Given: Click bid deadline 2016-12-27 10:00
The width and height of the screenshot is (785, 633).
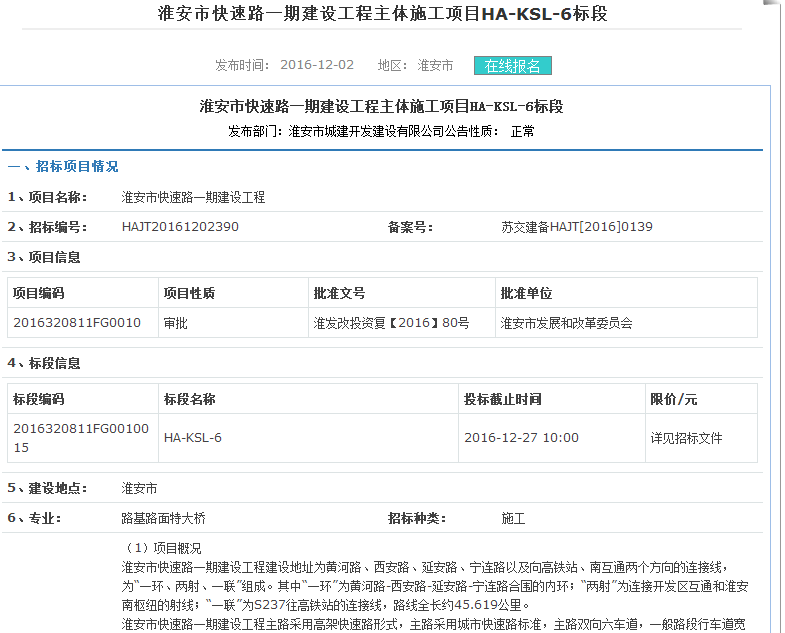Looking at the screenshot, I should coord(521,438).
